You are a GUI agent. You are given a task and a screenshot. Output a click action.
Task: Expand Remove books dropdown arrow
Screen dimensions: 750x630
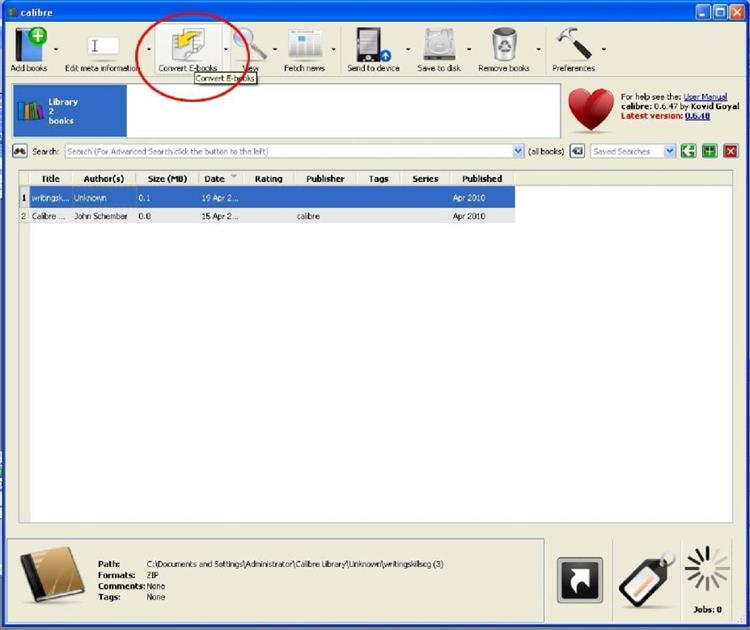coord(539,49)
